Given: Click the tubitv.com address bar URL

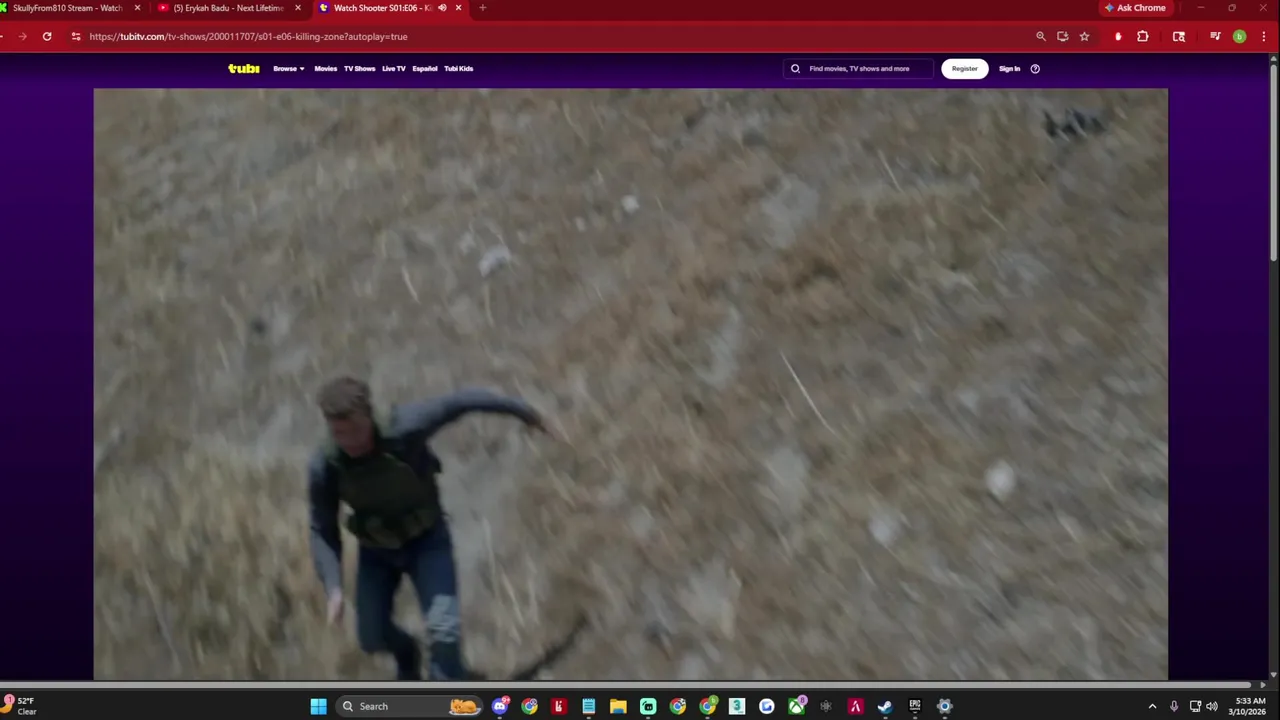Looking at the screenshot, I should point(248,36).
